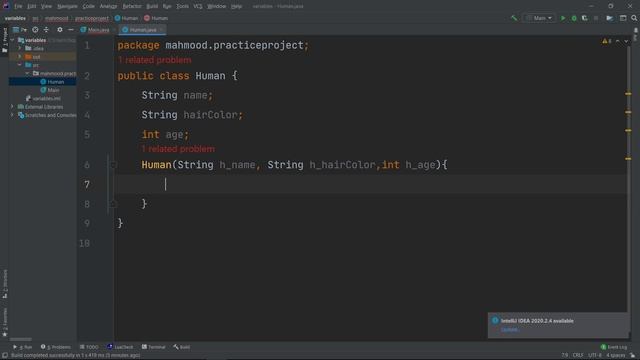This screenshot has width=640, height=360.
Task: Open the Refactor menu
Action: [132, 6]
